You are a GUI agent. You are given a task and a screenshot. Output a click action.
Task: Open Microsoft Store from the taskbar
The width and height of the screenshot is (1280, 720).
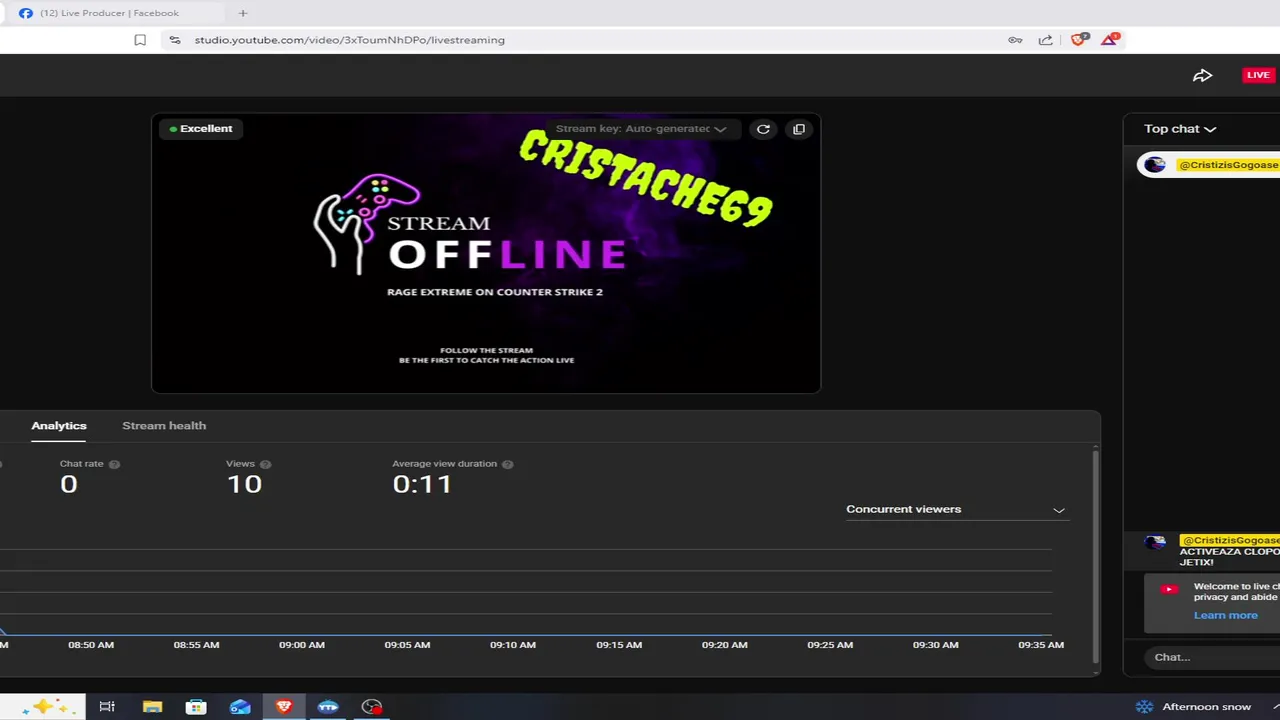click(196, 707)
